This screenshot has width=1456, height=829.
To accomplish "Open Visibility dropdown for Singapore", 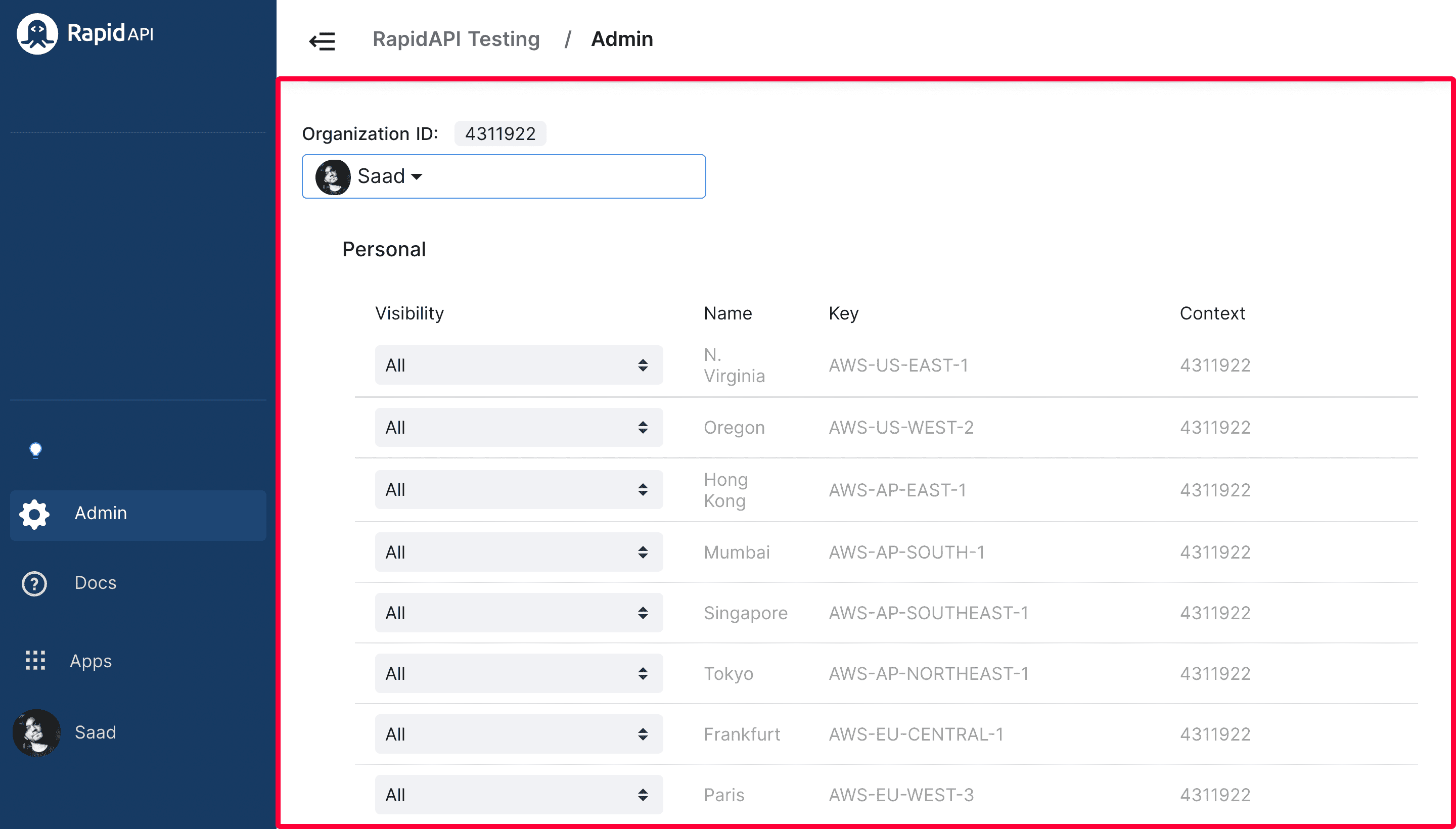I will 519,613.
